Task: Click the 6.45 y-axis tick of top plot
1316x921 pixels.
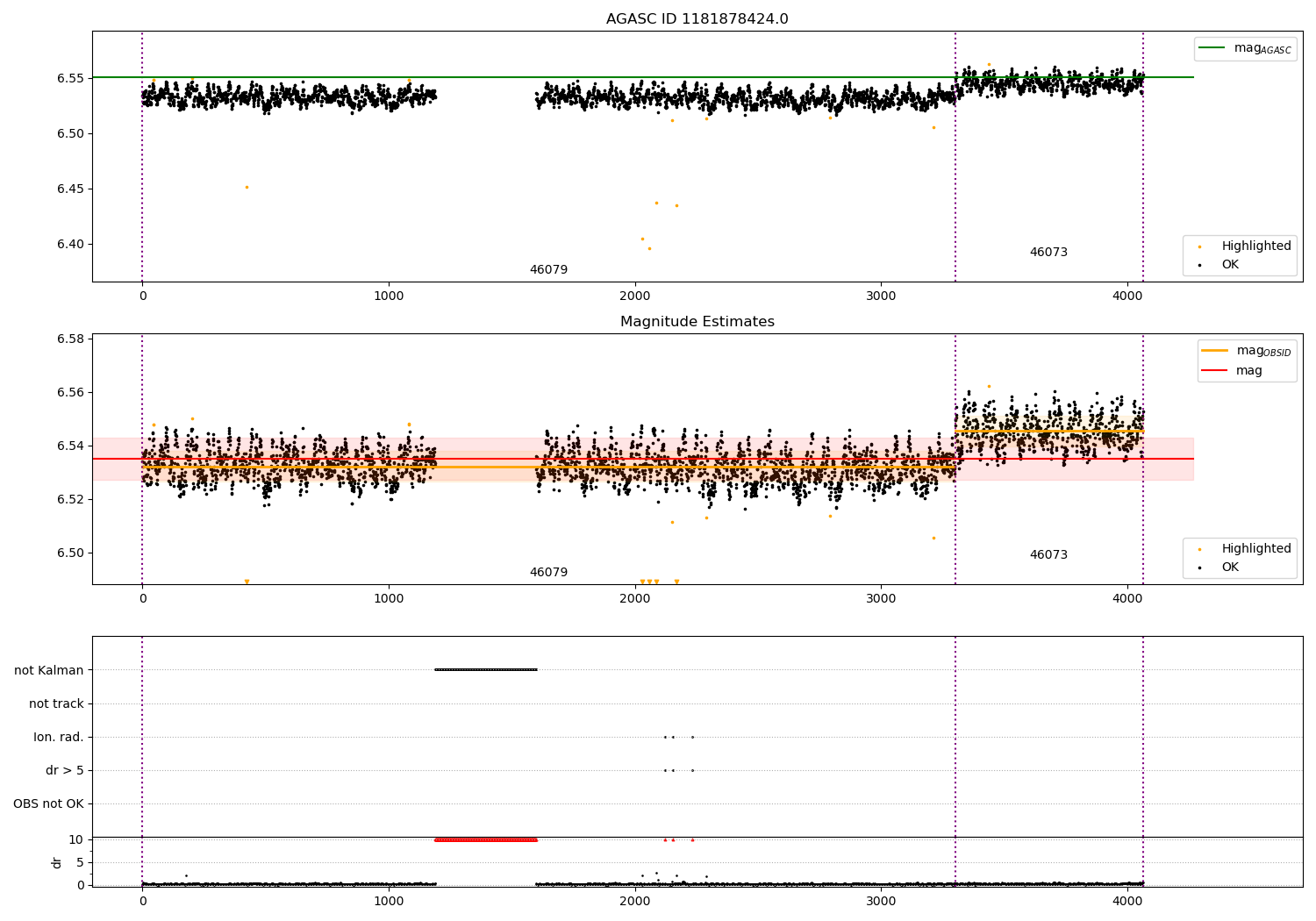Action: [70, 189]
